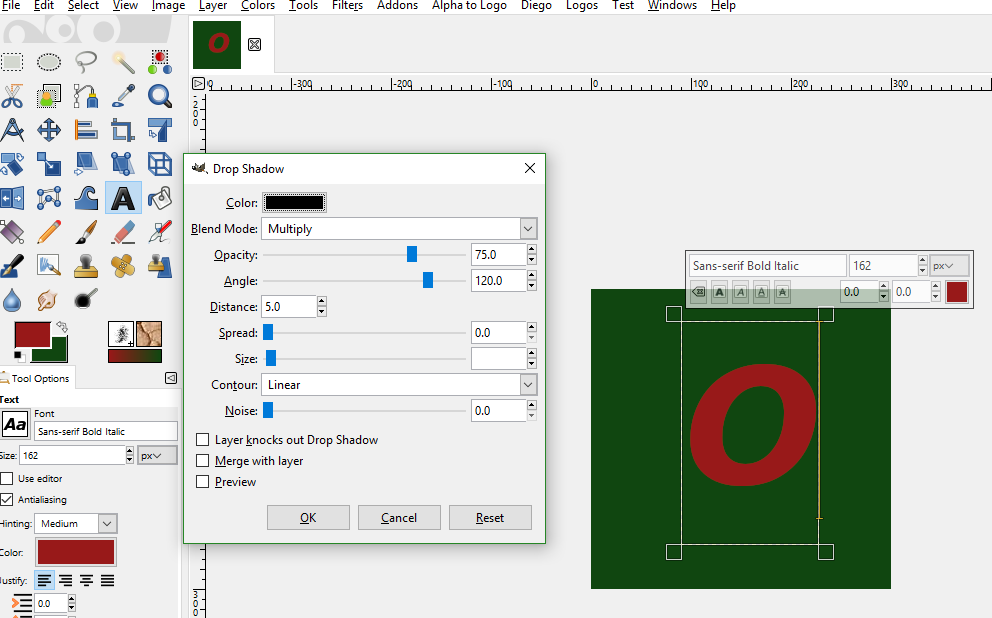Expand the Contour dropdown
Screen dimensions: 992x618
pyautogui.click(x=399, y=385)
